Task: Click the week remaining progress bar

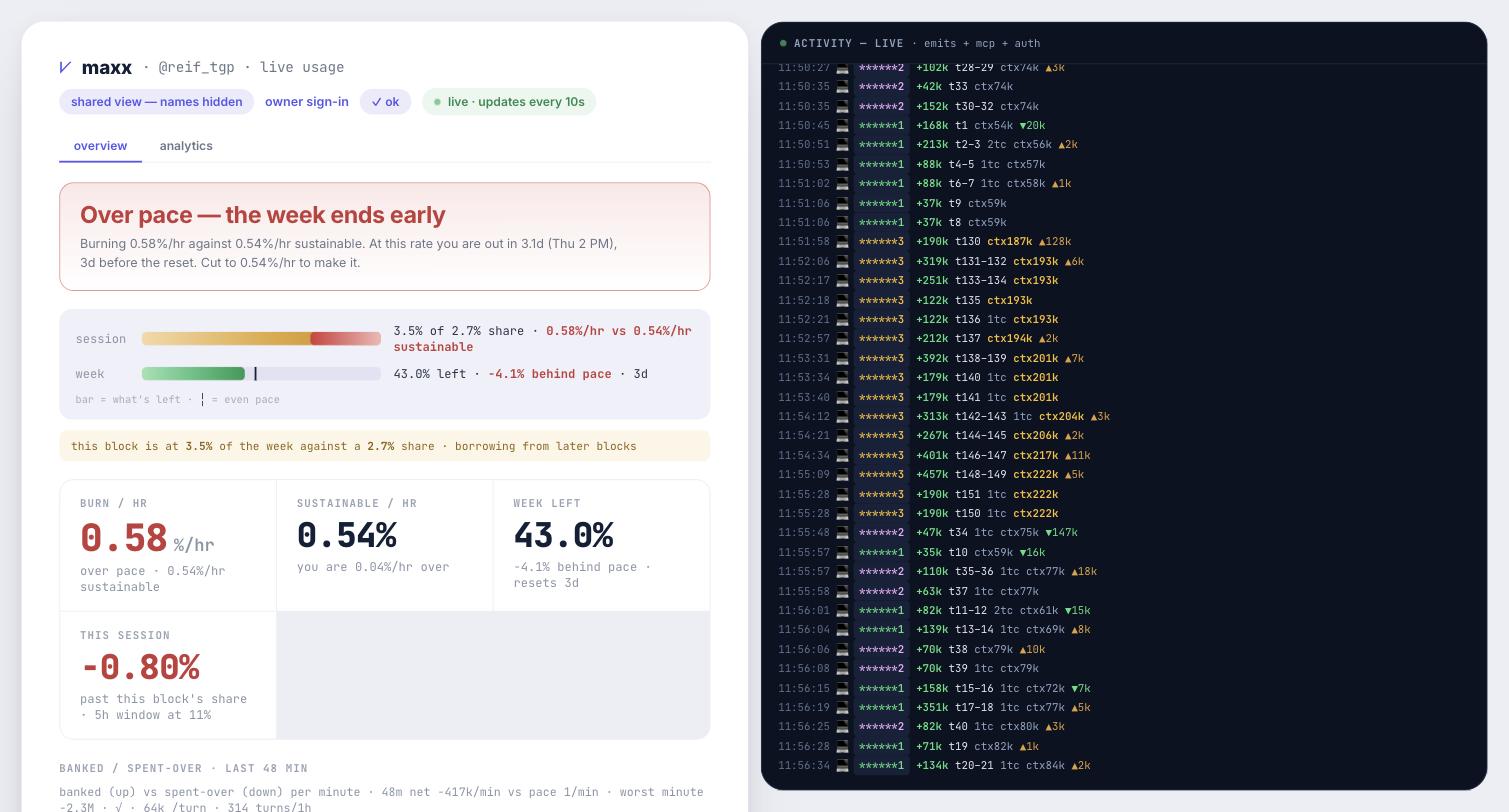Action: pos(261,374)
